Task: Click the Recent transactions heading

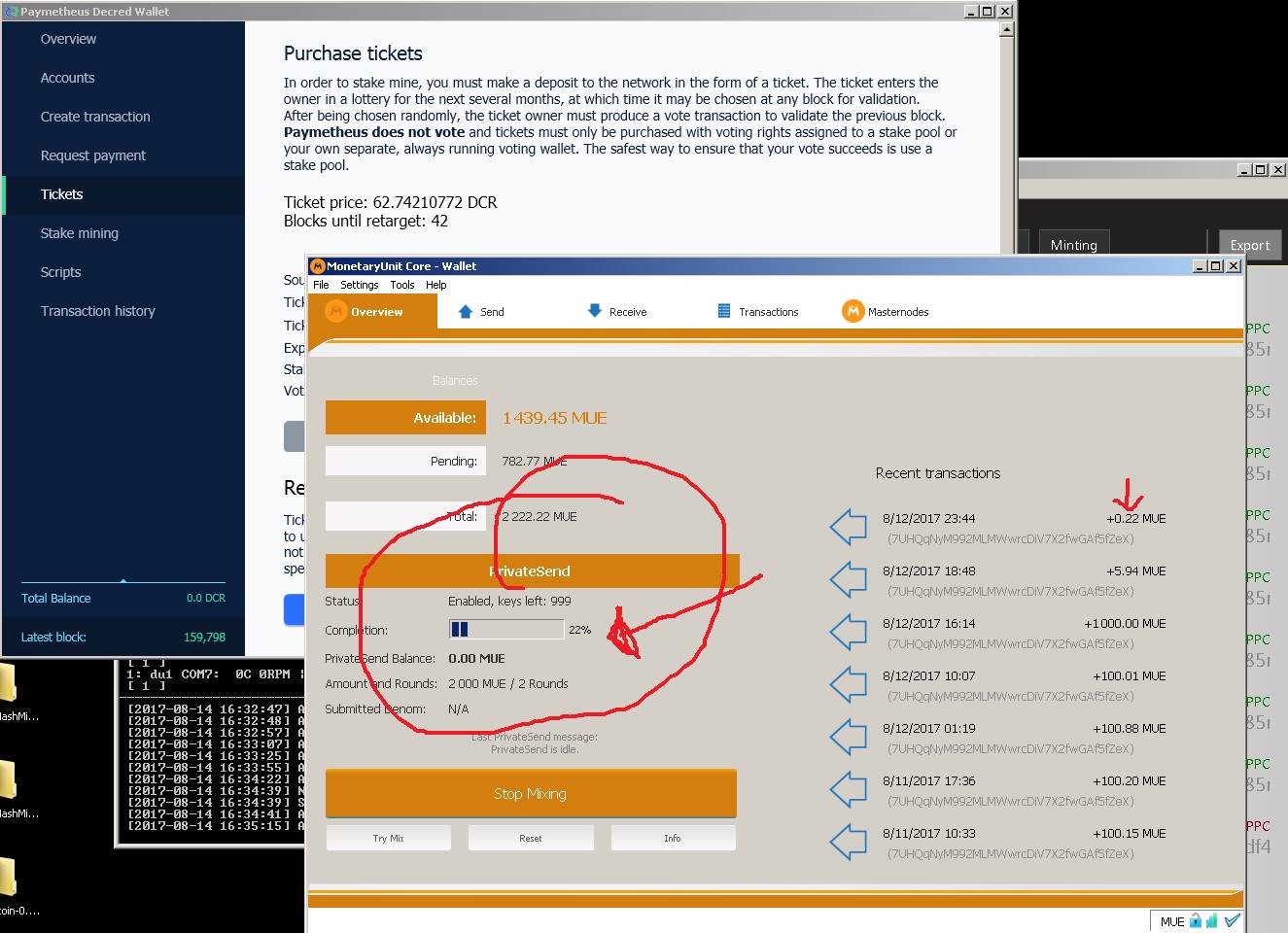Action: point(938,473)
